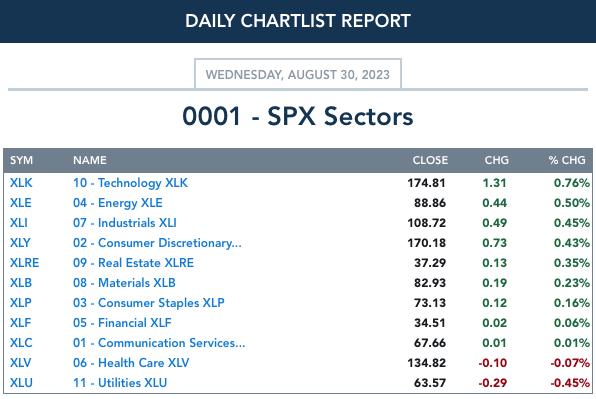Open 01 - Communication Services link
Image resolution: width=596 pixels, height=399 pixels.
click(159, 343)
